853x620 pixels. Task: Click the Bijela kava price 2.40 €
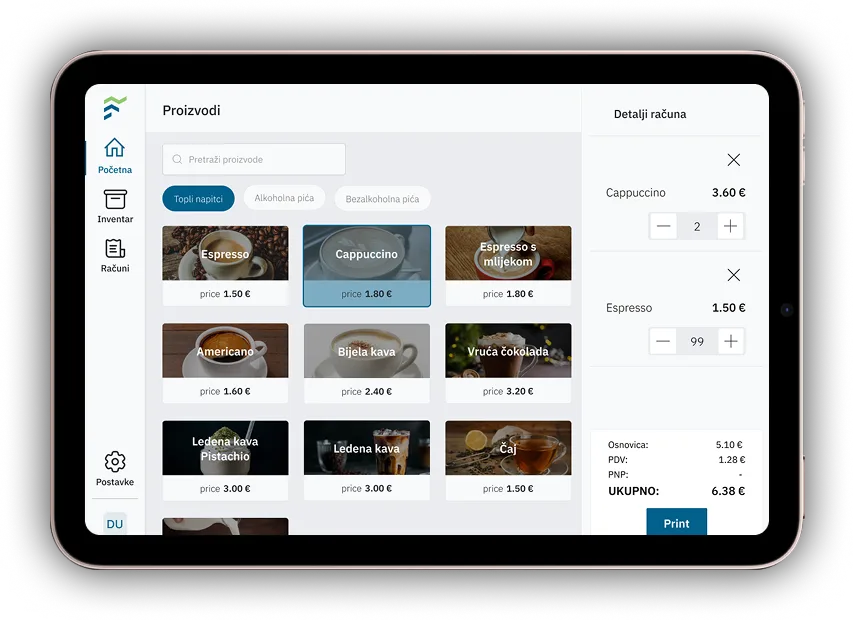[x=378, y=392]
